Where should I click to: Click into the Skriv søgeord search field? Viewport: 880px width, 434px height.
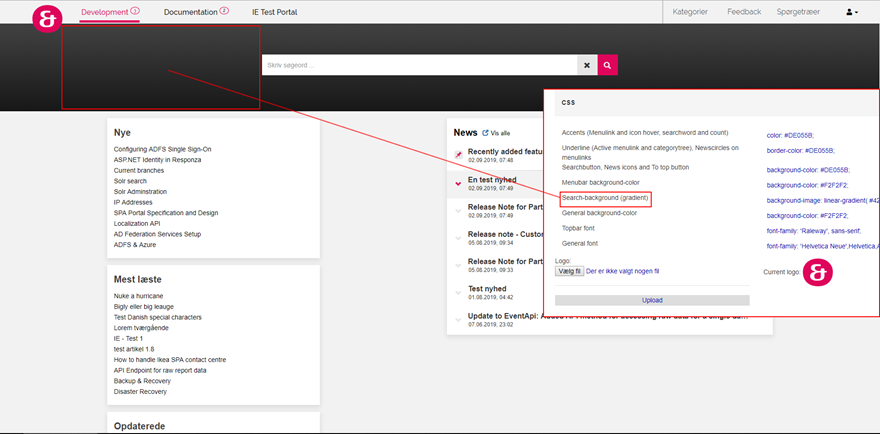point(420,65)
